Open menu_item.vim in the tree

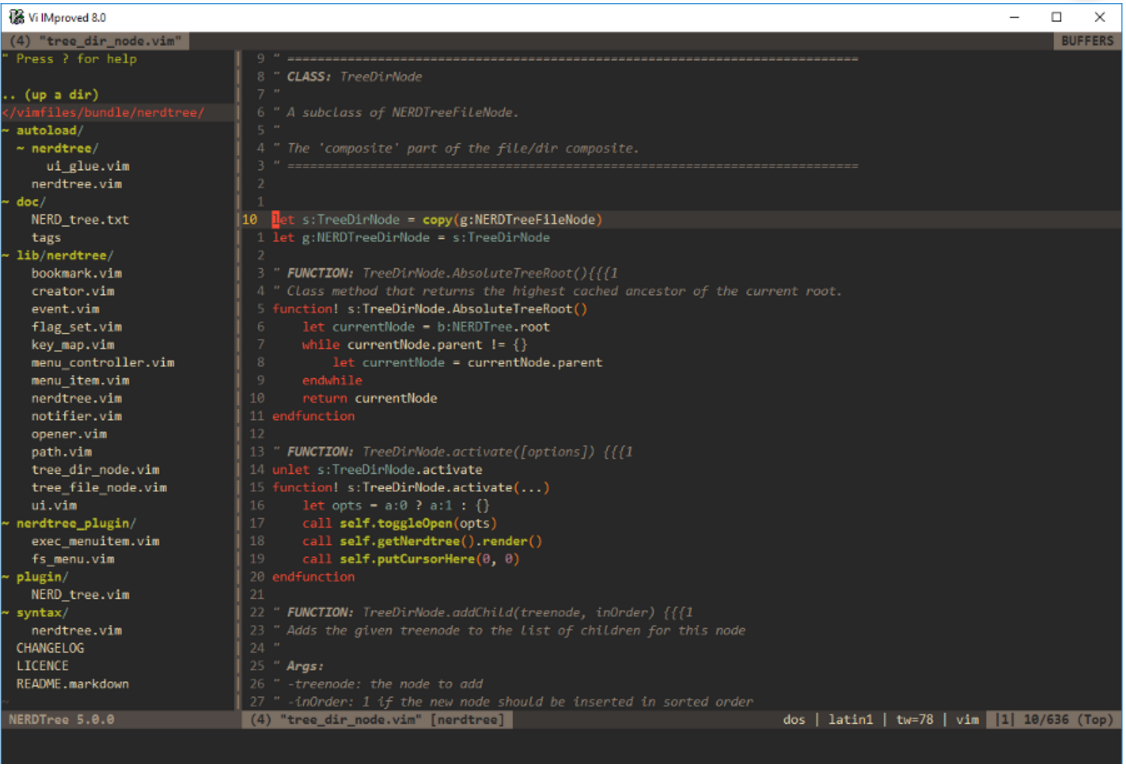tap(80, 380)
